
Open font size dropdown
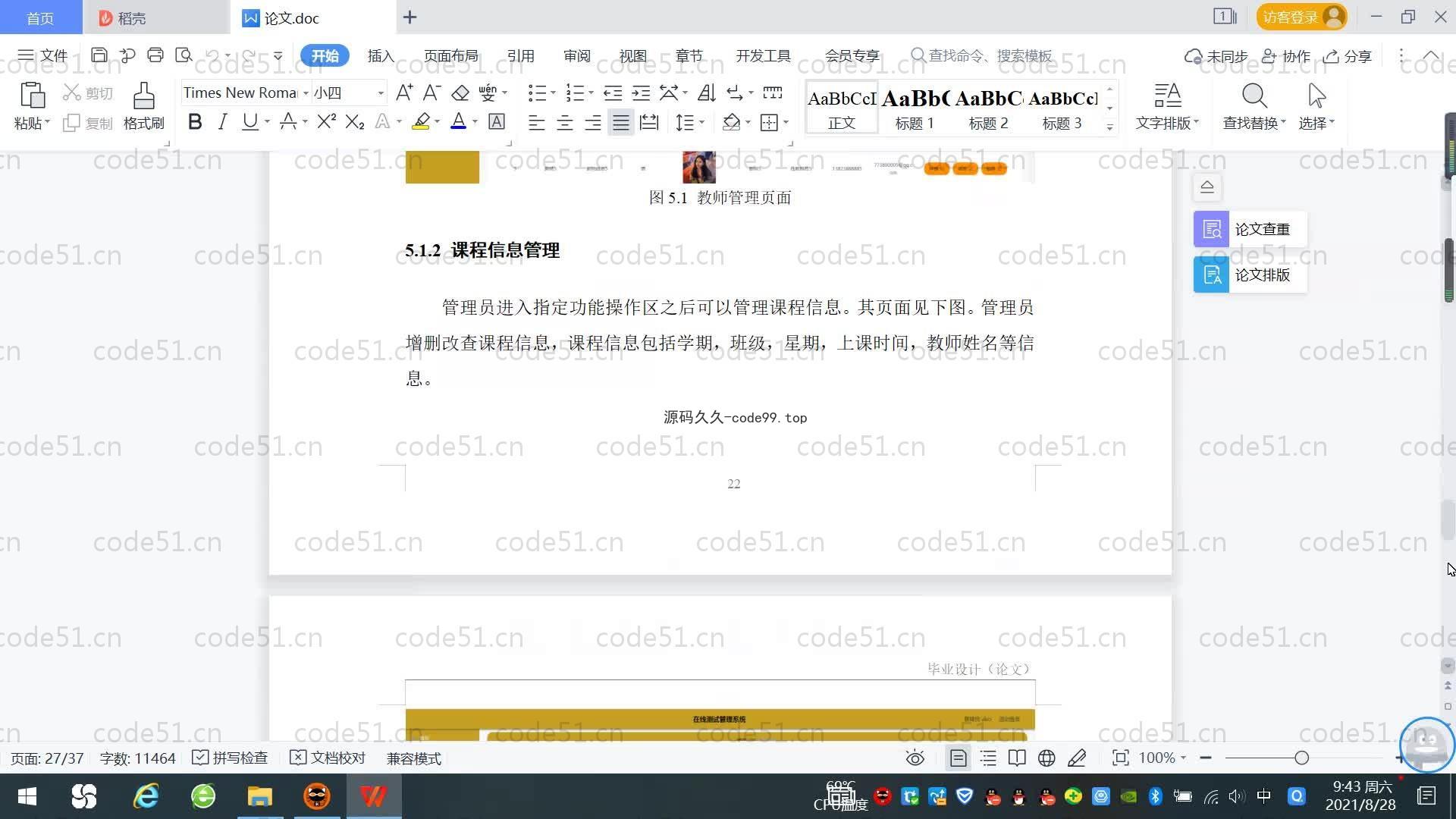[x=381, y=93]
